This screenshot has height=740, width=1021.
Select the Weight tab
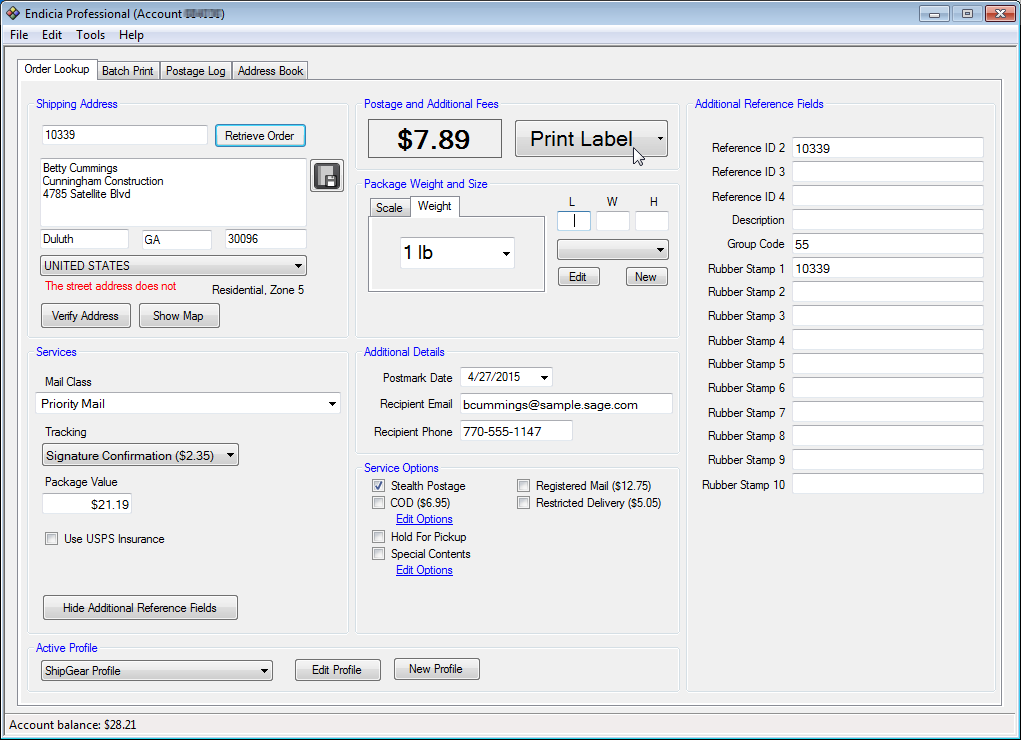(x=434, y=206)
